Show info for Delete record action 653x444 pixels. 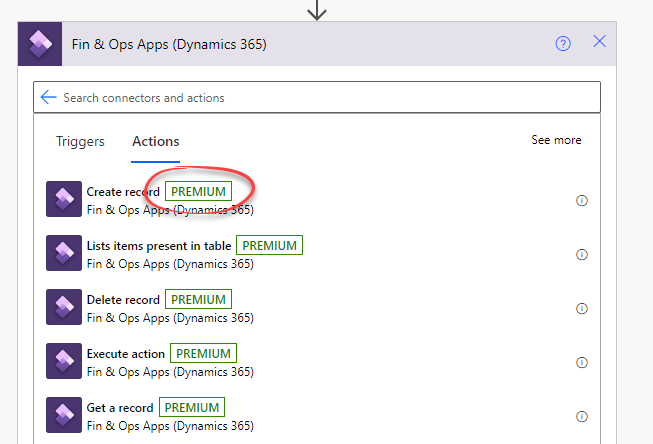coord(582,308)
